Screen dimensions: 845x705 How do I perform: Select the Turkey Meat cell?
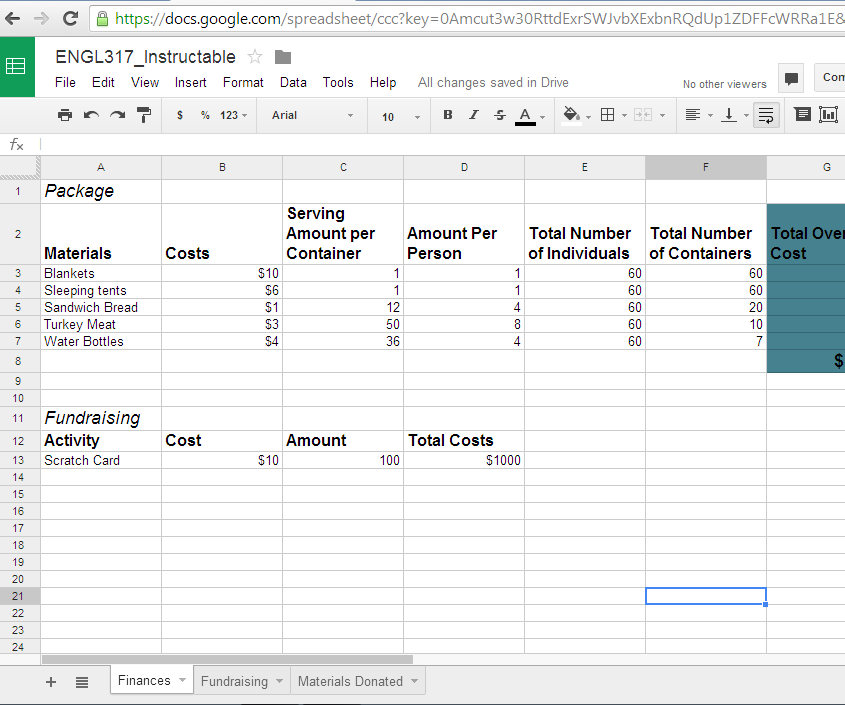(x=101, y=324)
